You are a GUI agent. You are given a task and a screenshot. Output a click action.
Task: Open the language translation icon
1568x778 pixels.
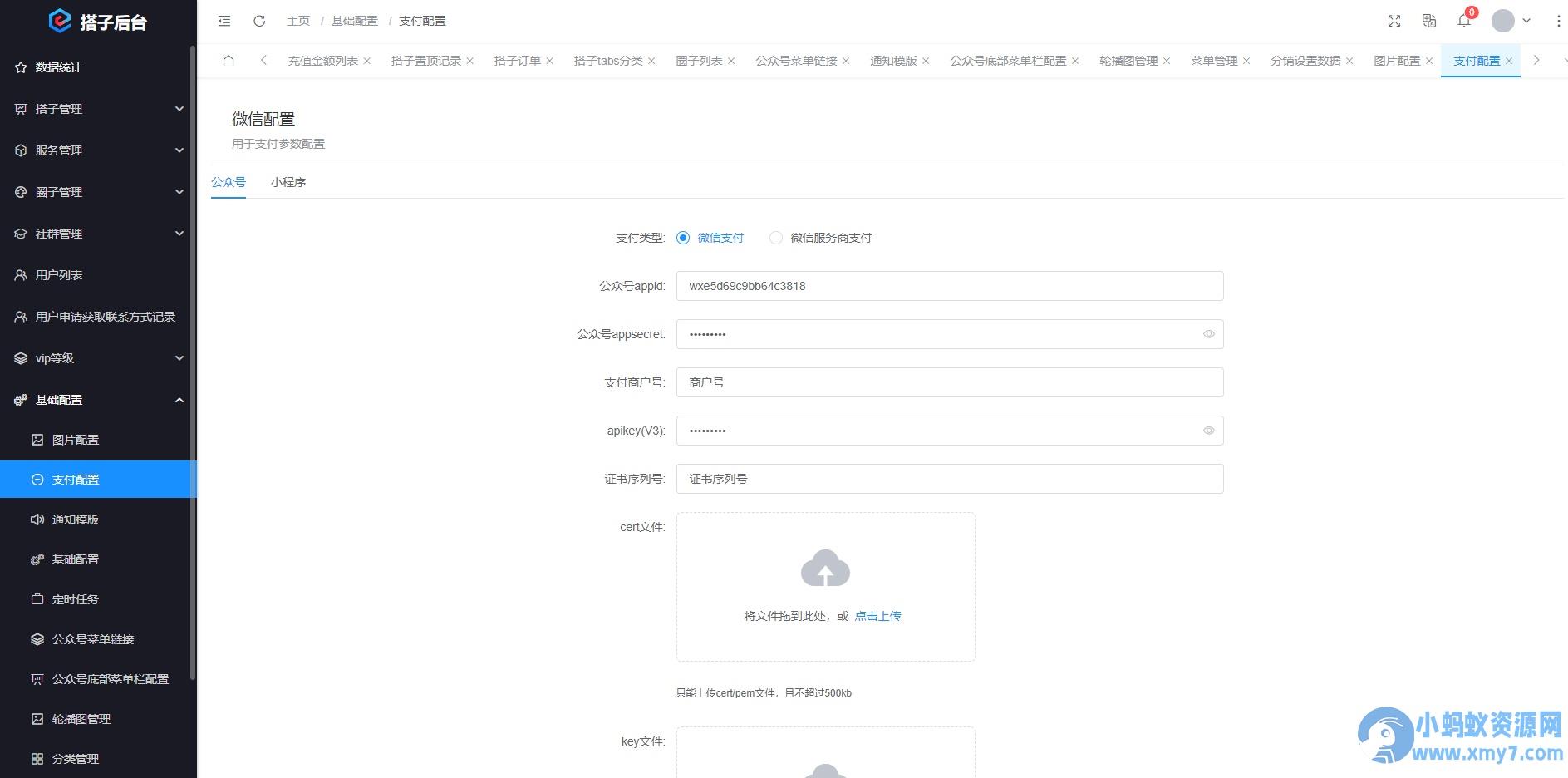pyautogui.click(x=1429, y=21)
